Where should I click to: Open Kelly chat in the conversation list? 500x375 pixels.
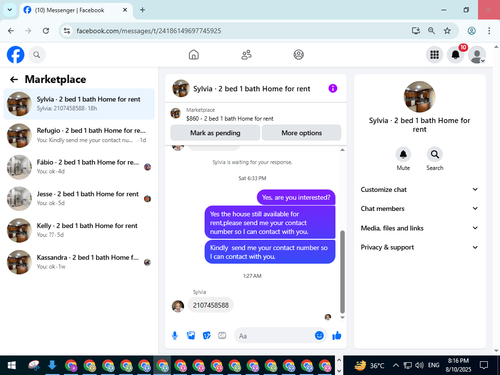click(x=79, y=230)
